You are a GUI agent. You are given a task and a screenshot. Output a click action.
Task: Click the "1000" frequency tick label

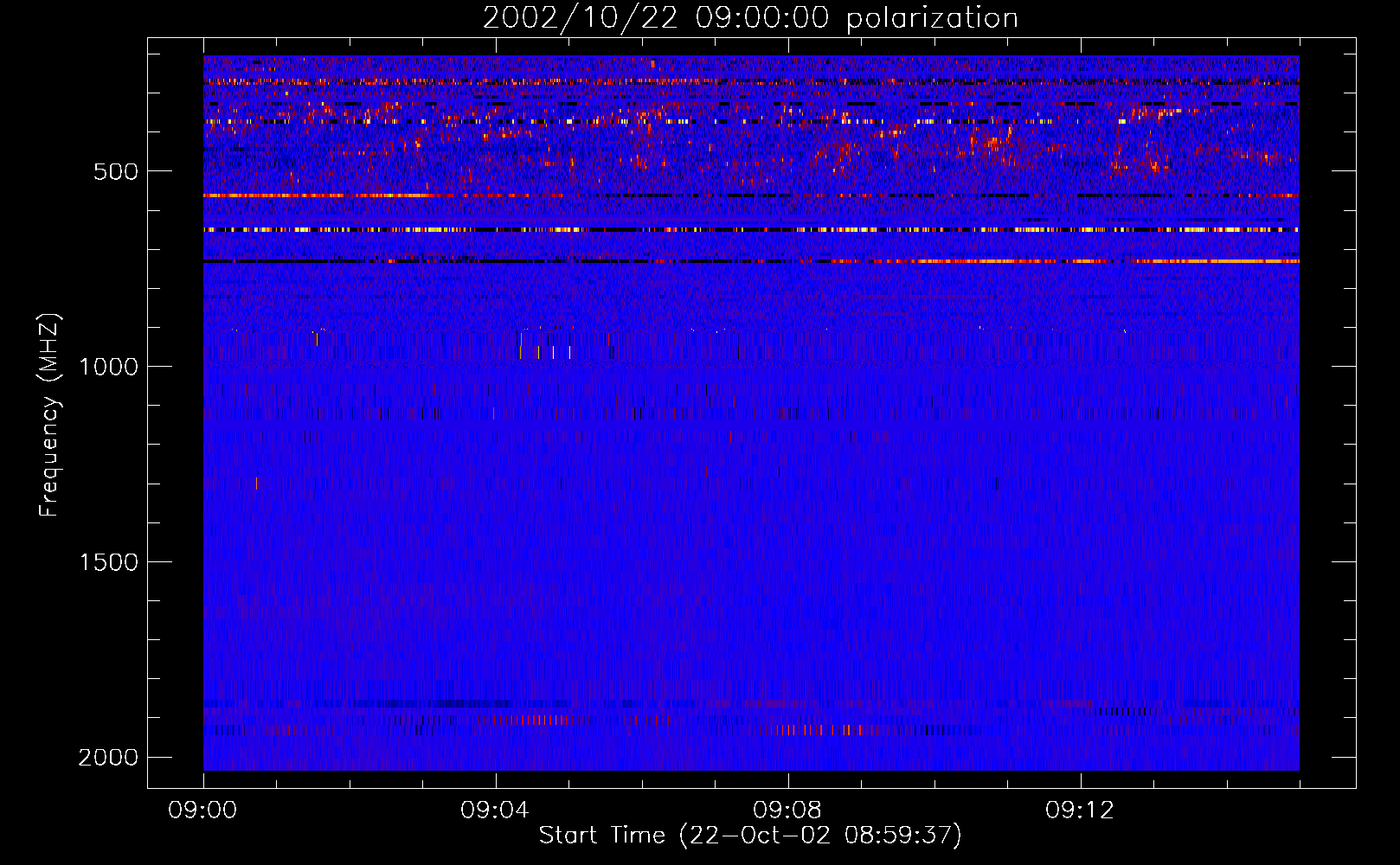(x=108, y=367)
